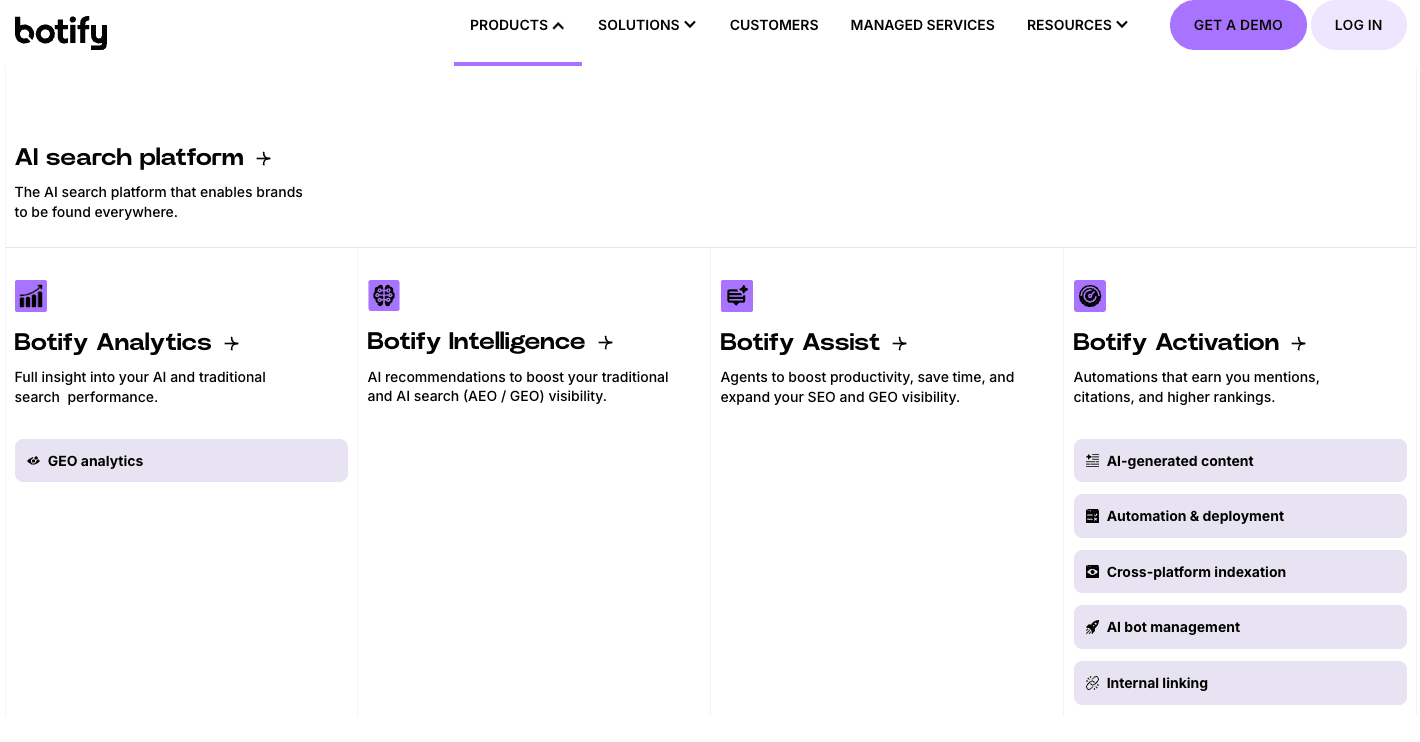
Task: Click the rocket icon beside AI bot management
Action: tap(1092, 627)
